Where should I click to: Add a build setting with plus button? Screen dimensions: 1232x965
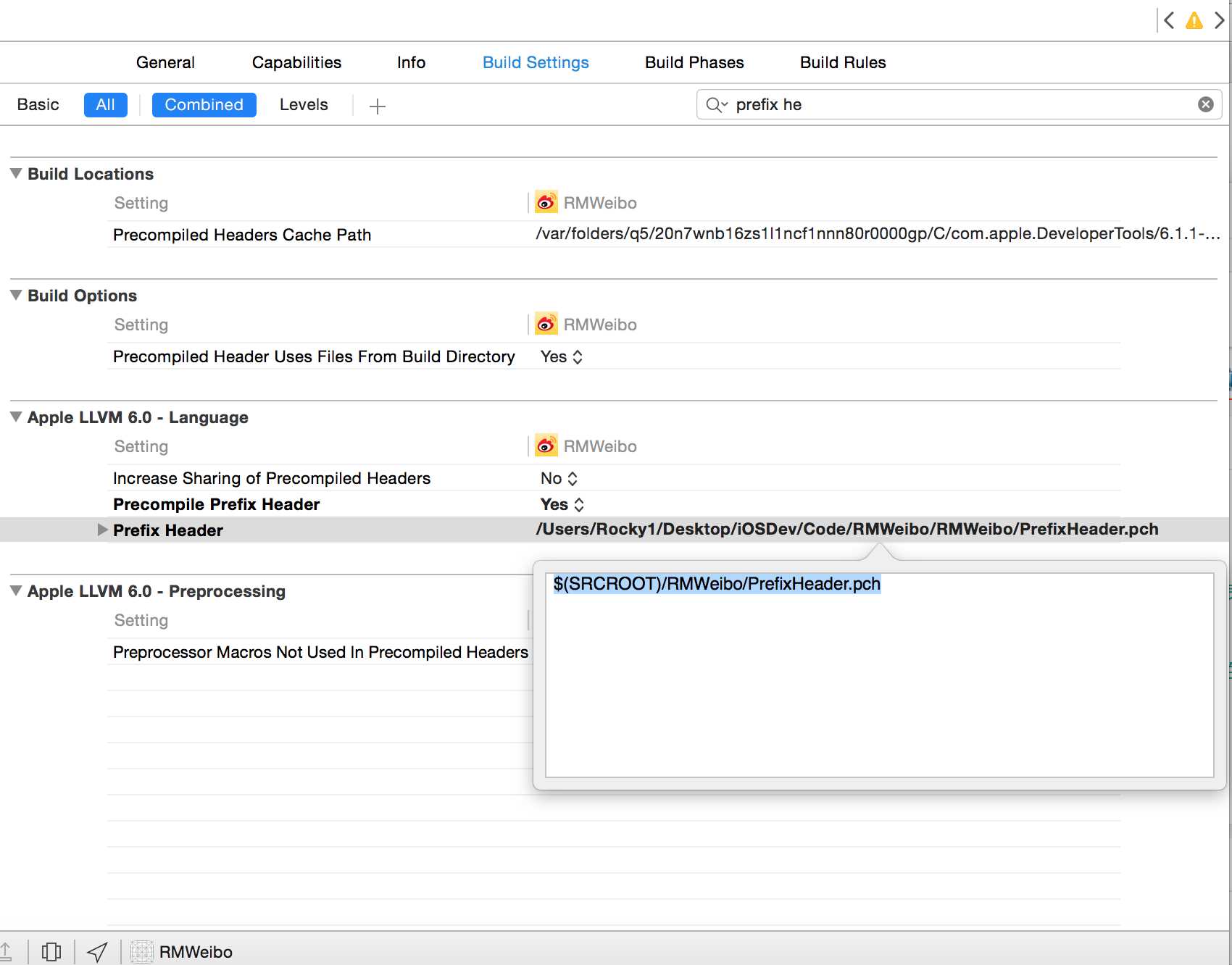pos(377,106)
